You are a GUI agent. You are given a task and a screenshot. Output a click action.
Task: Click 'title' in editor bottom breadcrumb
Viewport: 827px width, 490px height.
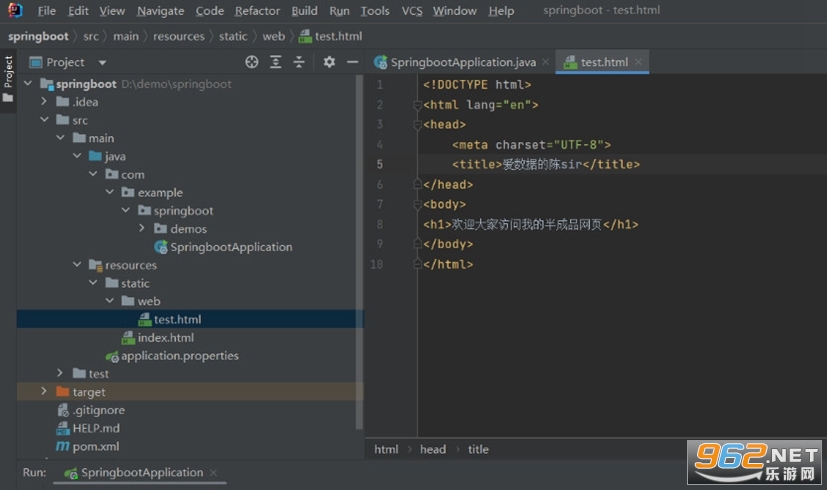point(478,449)
